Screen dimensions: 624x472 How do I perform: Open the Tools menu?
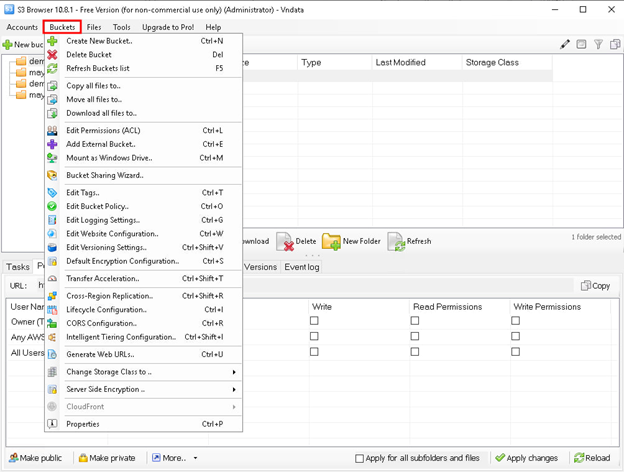[121, 27]
